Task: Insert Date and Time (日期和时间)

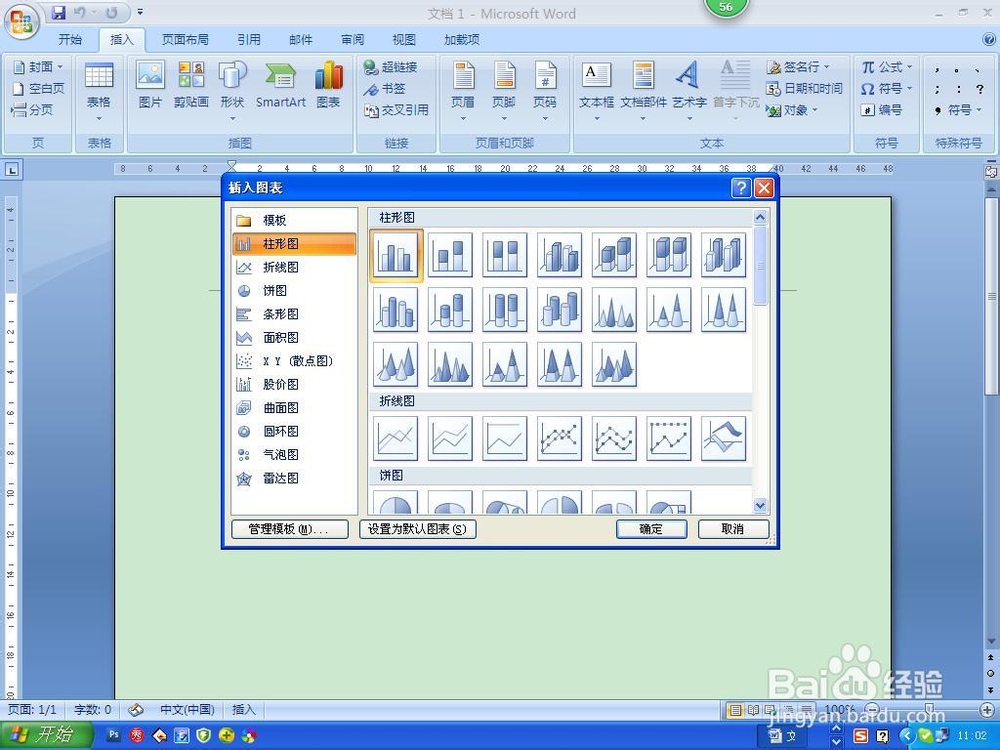Action: (x=805, y=89)
